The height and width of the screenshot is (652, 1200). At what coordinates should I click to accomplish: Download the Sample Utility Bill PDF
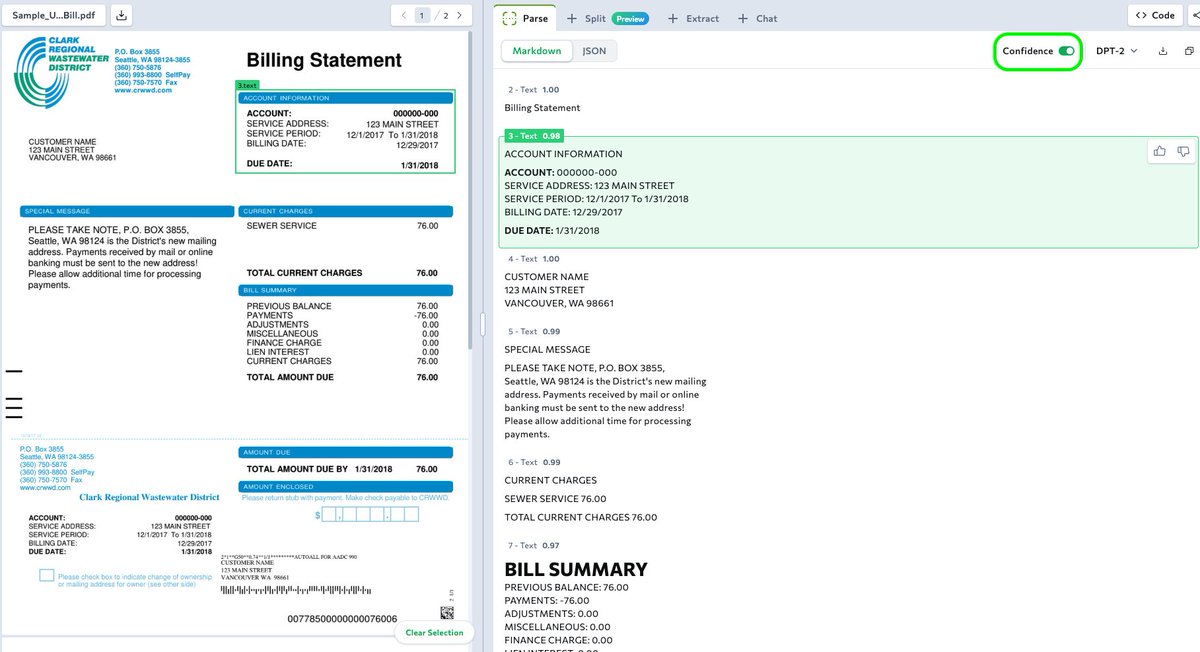(121, 15)
